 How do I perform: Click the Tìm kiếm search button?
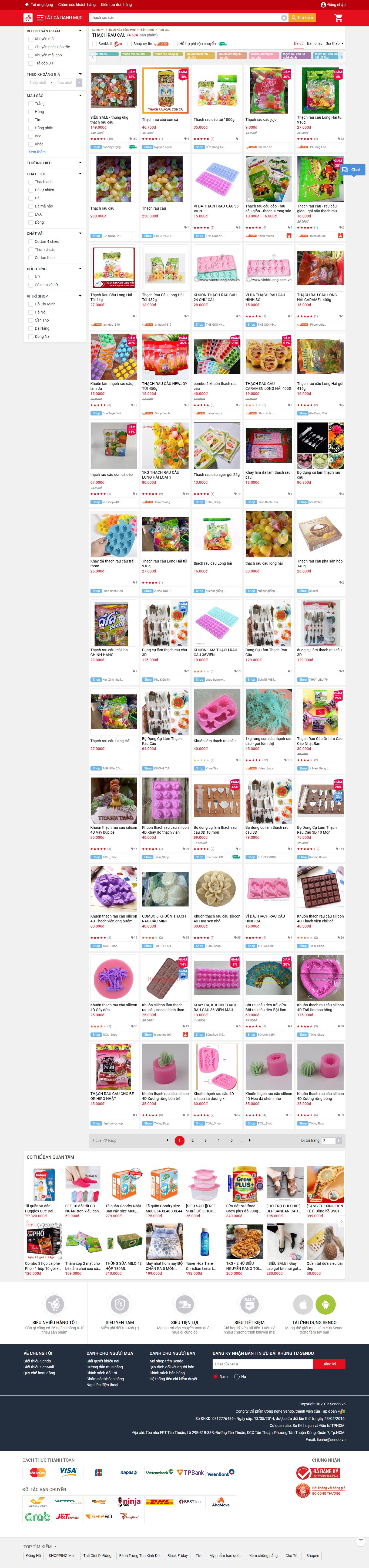tap(303, 18)
